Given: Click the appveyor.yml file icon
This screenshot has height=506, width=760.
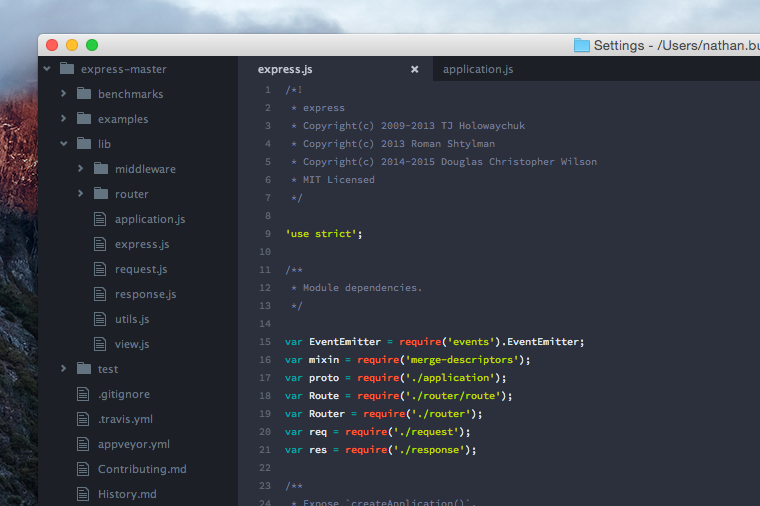Looking at the screenshot, I should click(83, 444).
